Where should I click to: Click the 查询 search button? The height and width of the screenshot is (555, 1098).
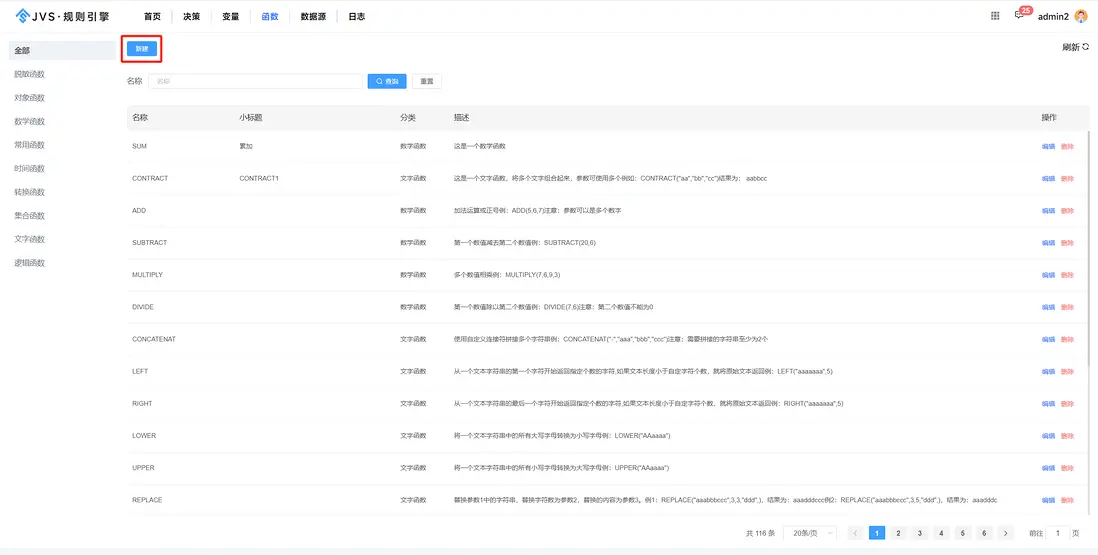point(387,81)
